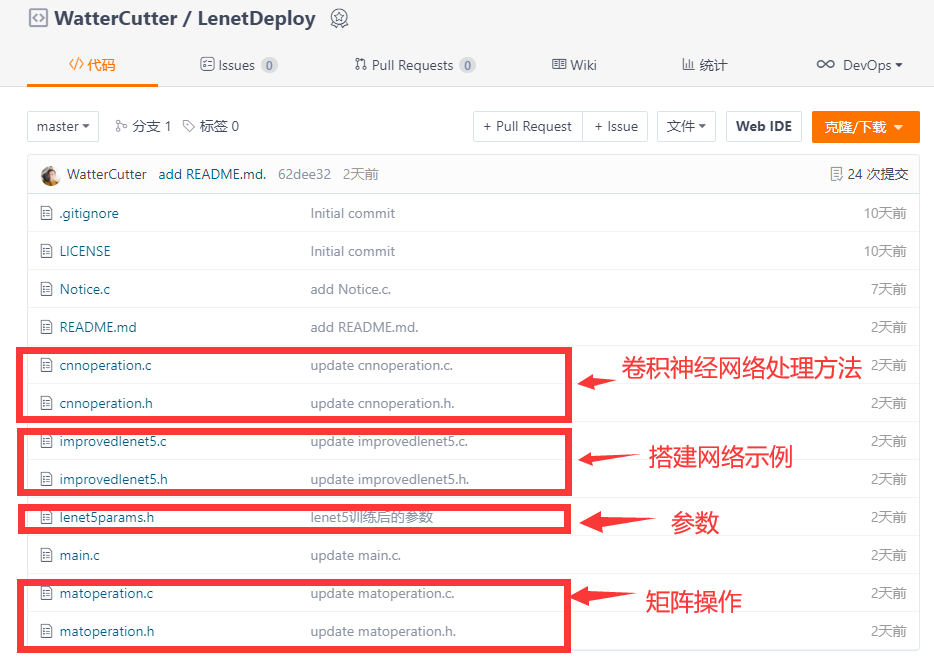Viewport: 934px width, 662px height.
Task: Open the WatterCutter owner link in title
Action: coord(116,18)
